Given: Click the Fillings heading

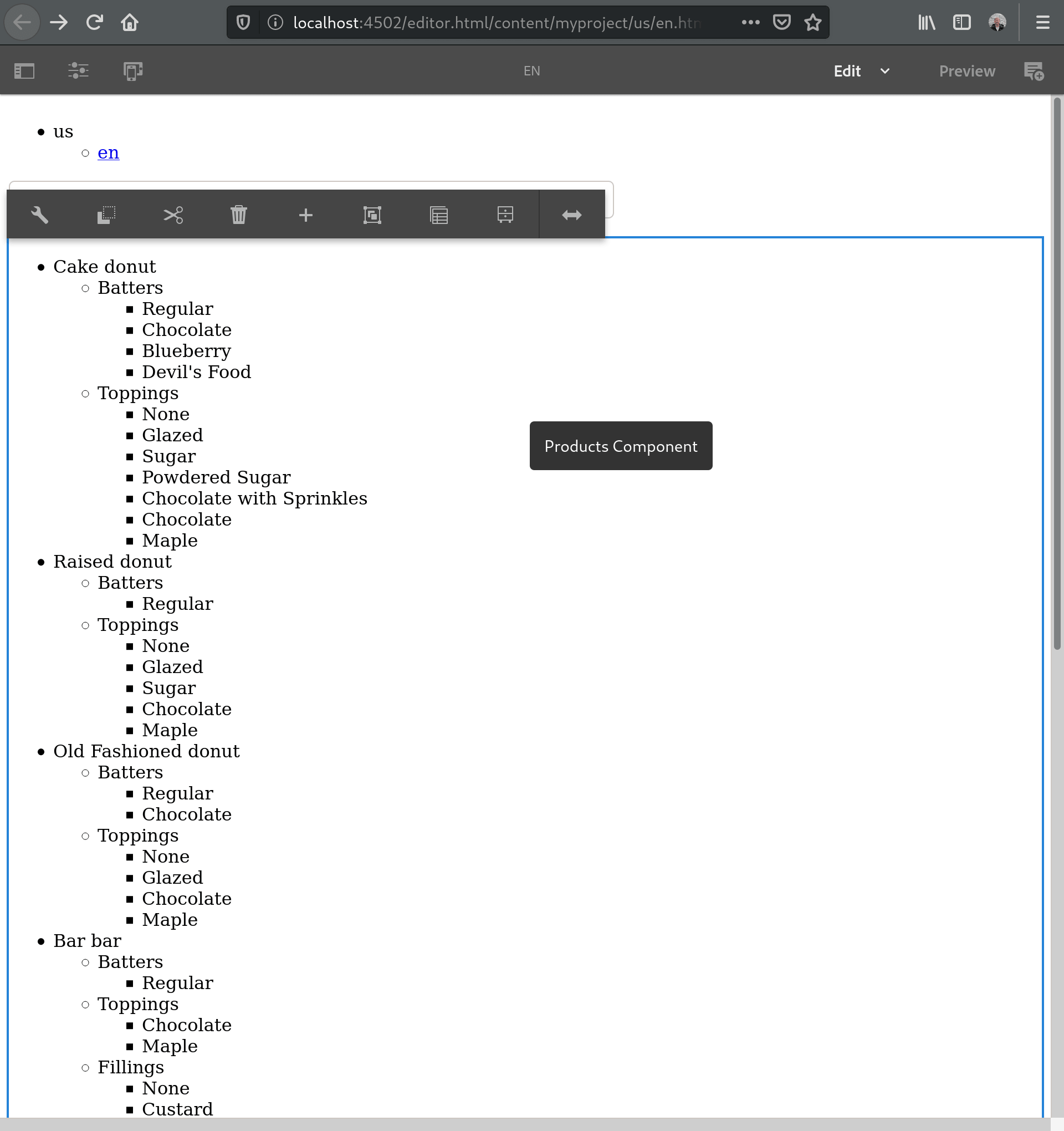Looking at the screenshot, I should [131, 1067].
